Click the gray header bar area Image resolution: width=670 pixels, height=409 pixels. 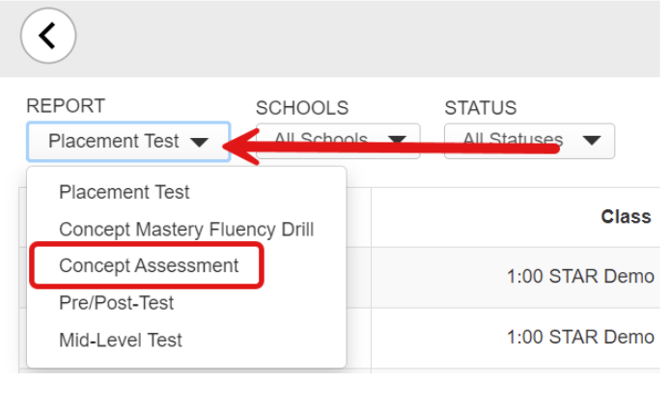(350, 38)
